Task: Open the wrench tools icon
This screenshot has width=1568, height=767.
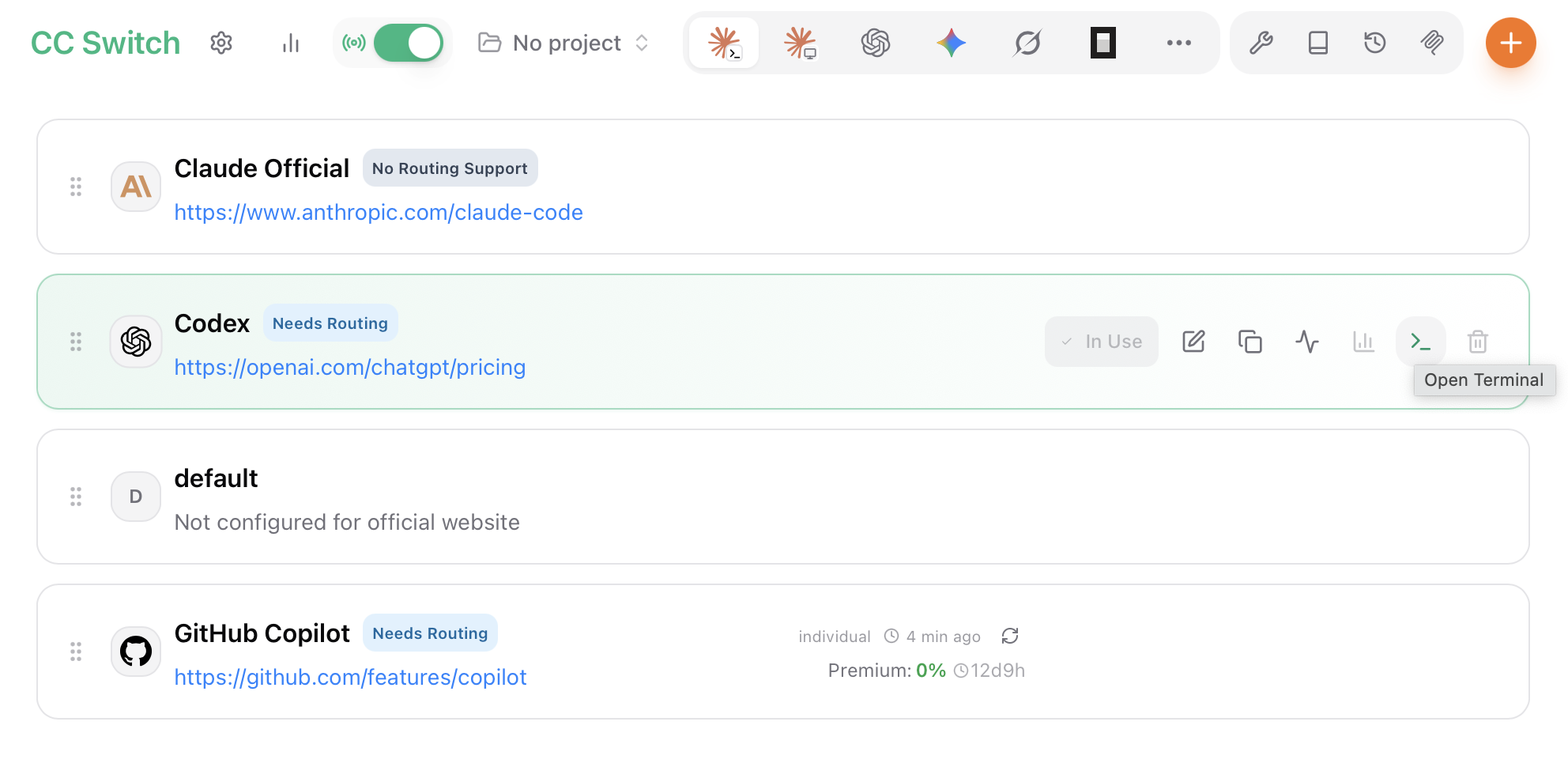Action: pyautogui.click(x=1261, y=43)
